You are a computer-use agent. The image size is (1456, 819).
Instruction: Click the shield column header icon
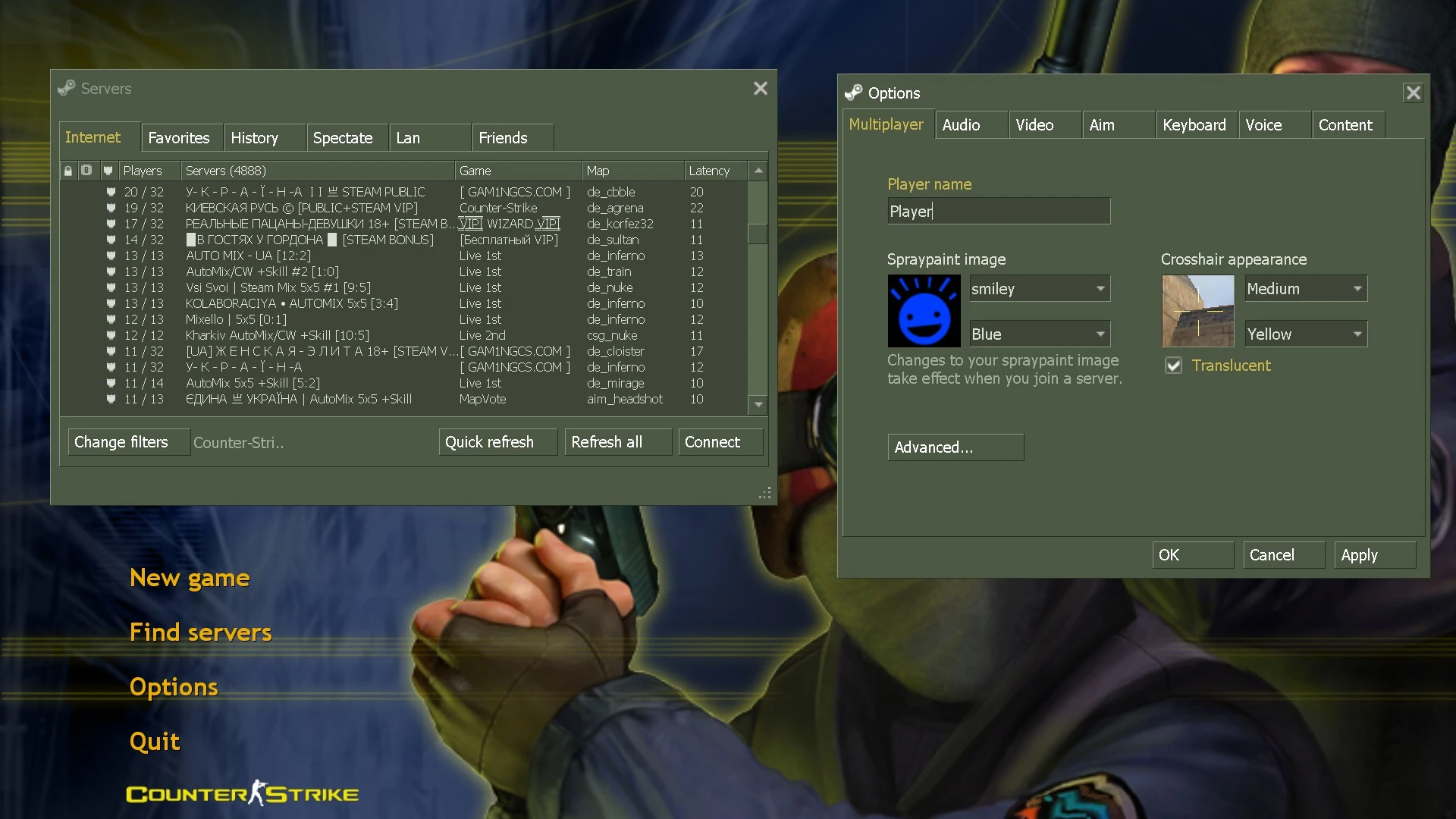108,171
